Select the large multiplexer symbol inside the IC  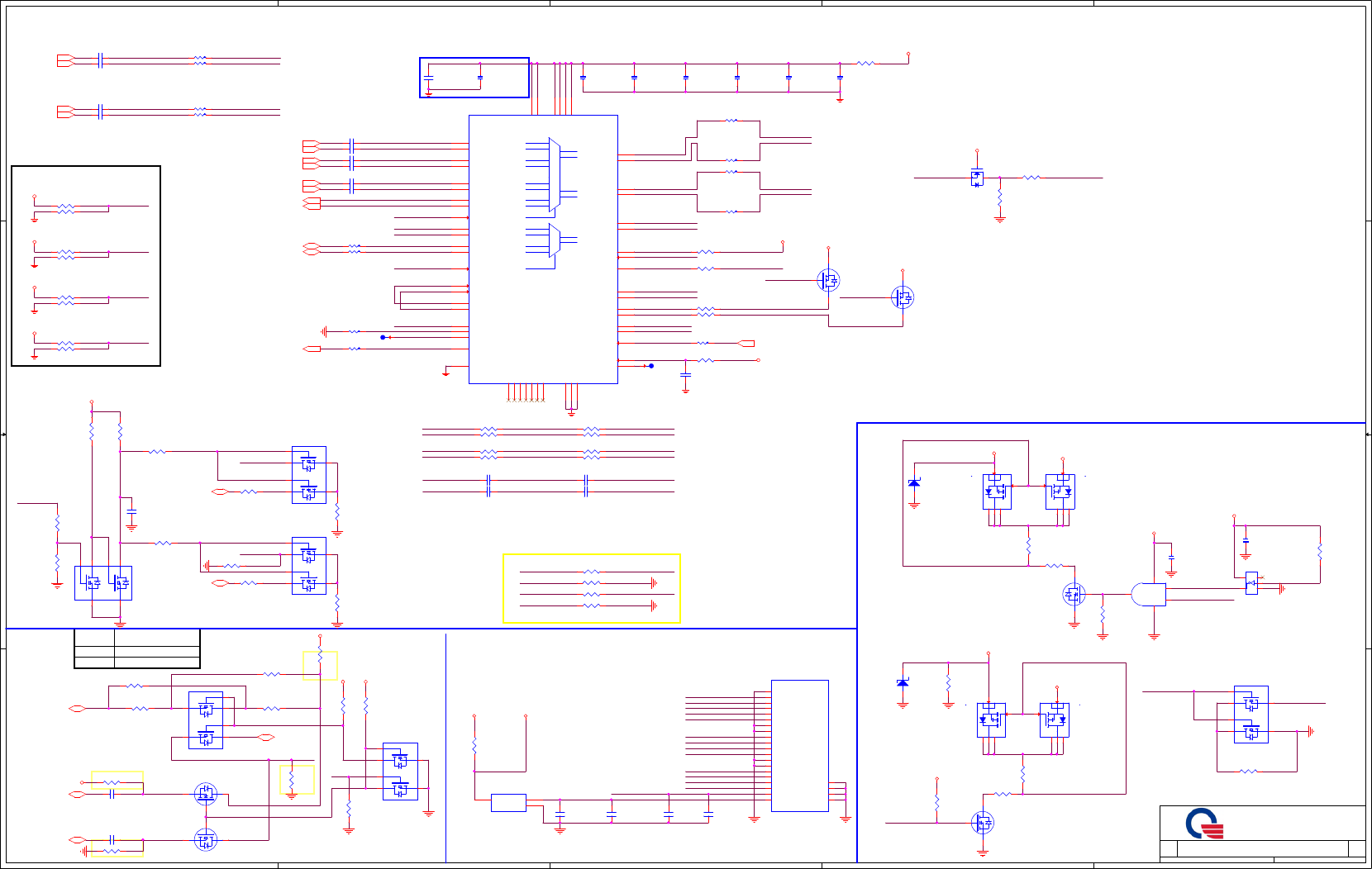(x=554, y=175)
